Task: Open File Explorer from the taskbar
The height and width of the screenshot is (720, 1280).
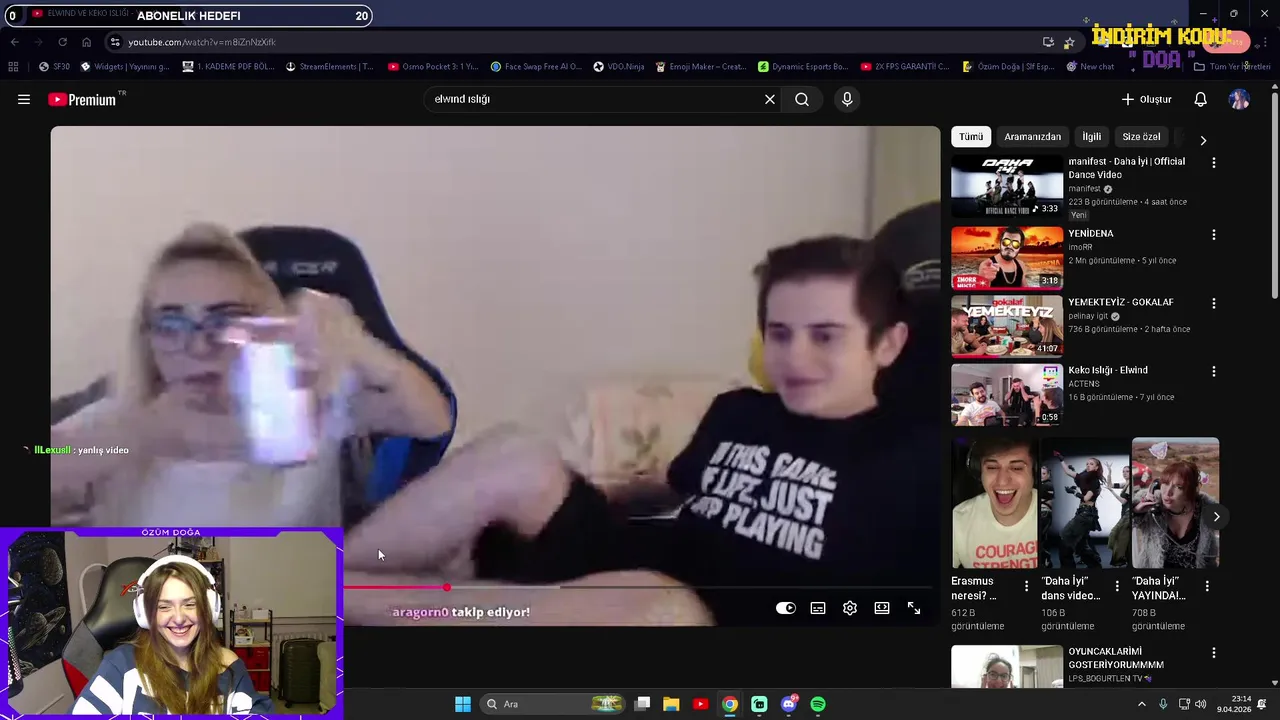Action: [671, 704]
